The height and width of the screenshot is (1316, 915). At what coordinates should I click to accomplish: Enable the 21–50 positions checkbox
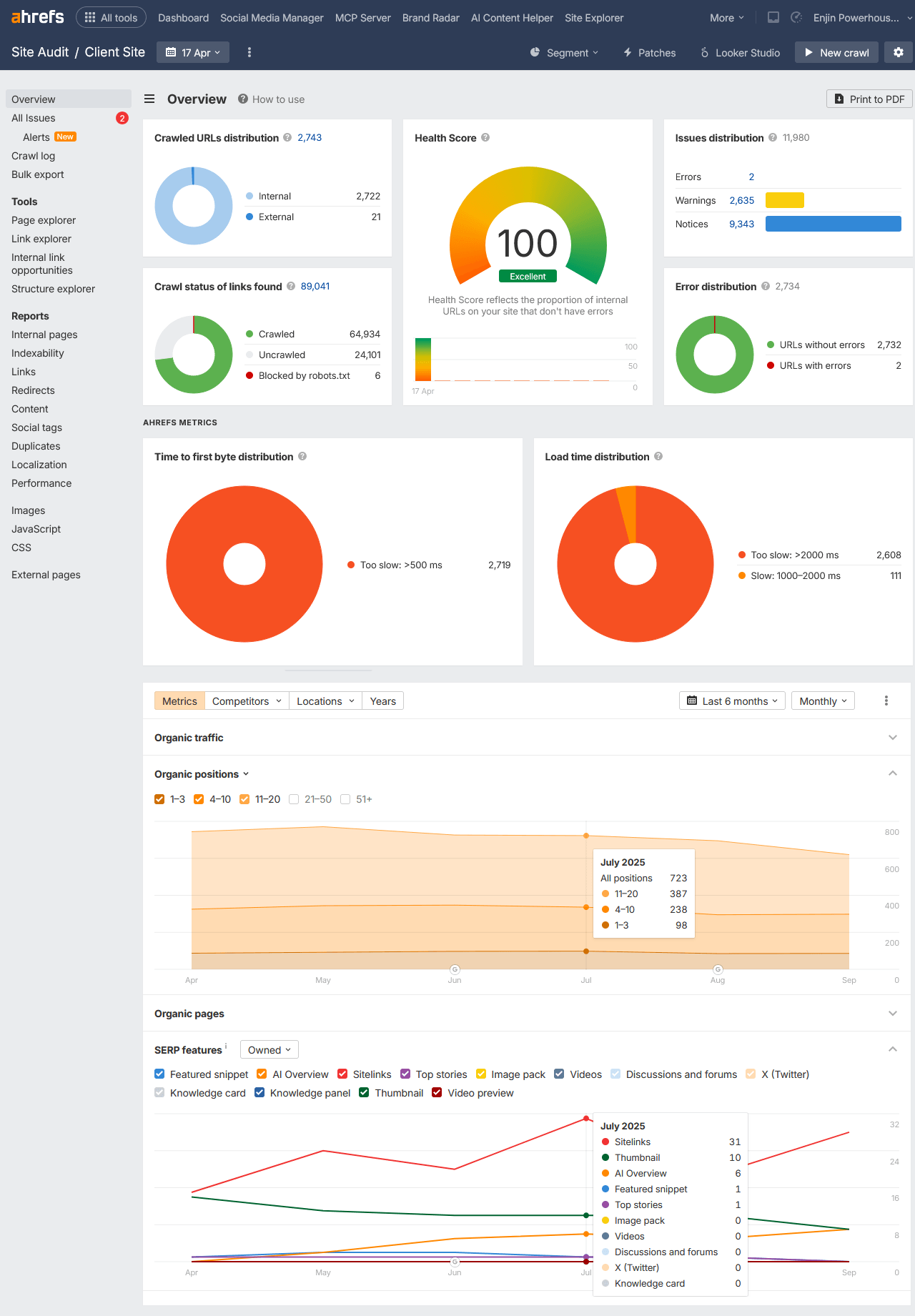(x=294, y=799)
